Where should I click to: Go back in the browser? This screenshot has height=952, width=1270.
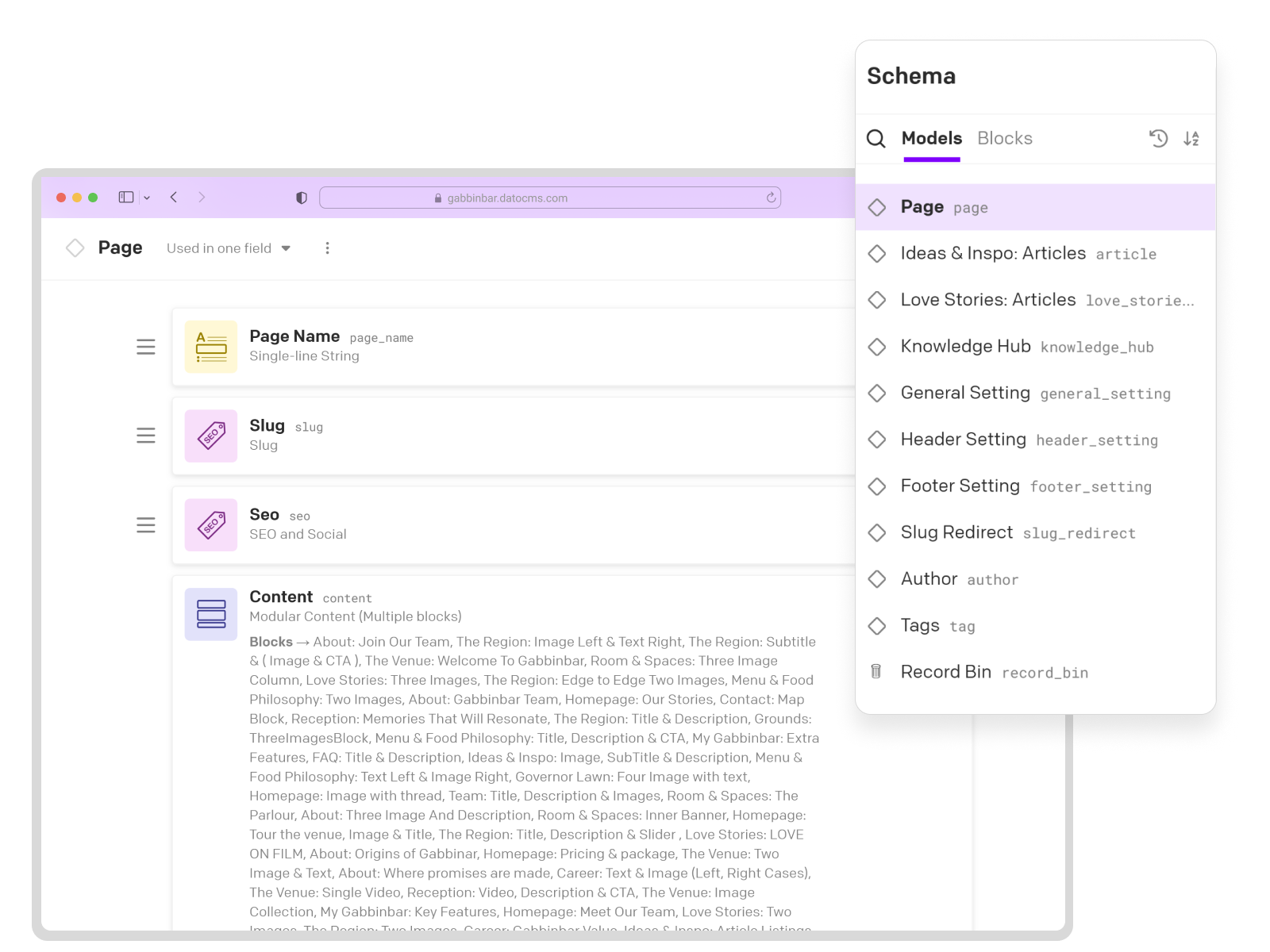tap(174, 198)
